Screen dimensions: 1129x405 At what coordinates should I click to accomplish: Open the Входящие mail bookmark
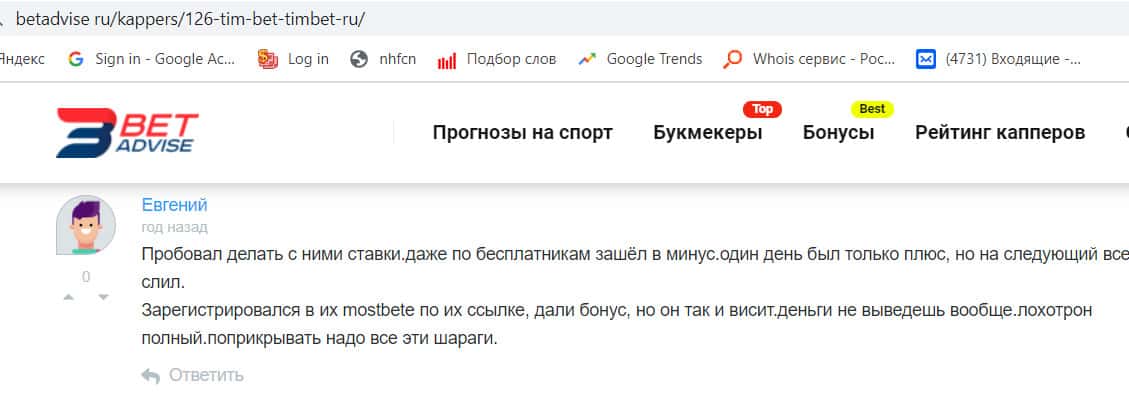[x=999, y=59]
